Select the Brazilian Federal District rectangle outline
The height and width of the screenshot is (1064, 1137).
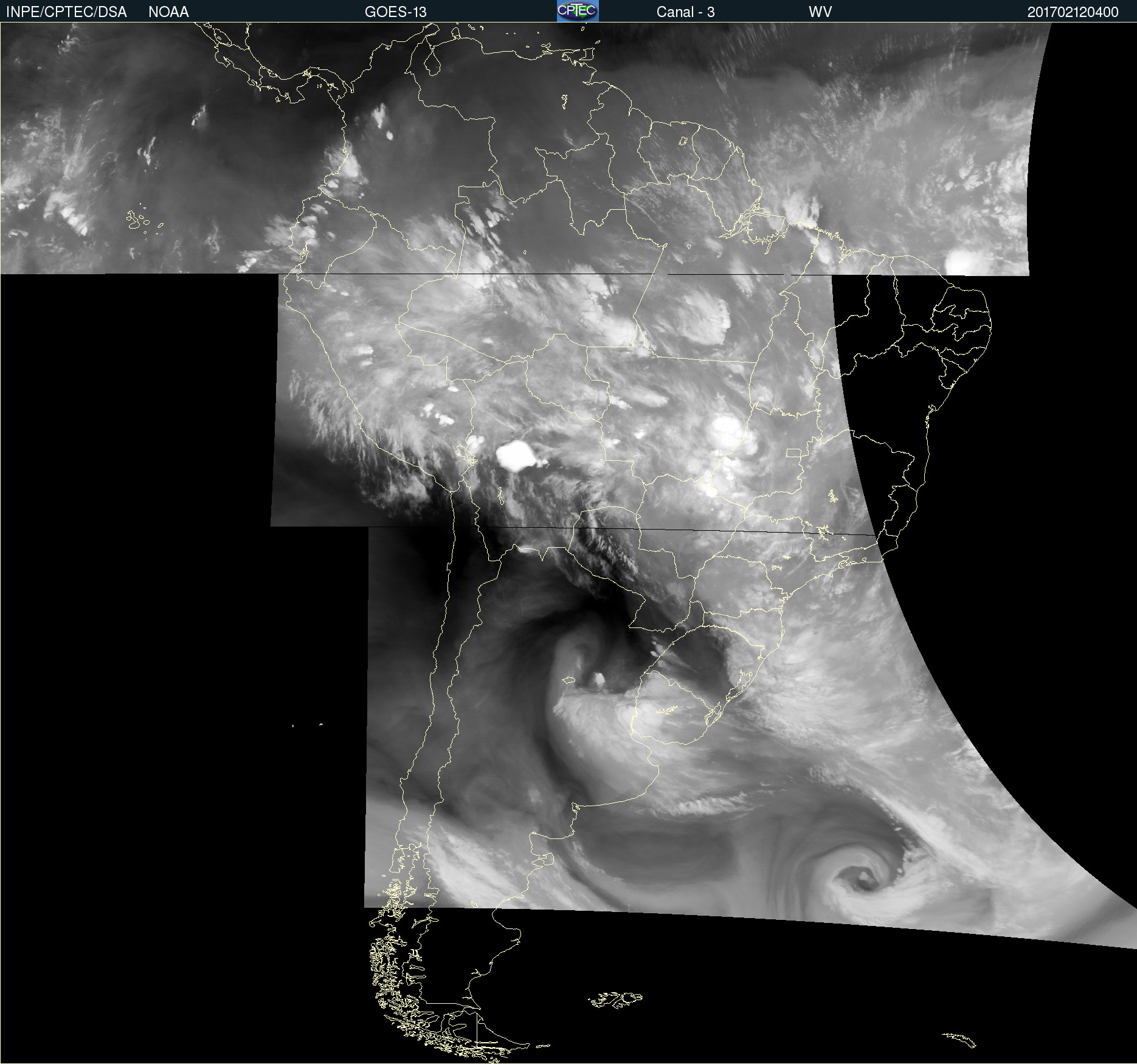pyautogui.click(x=793, y=453)
